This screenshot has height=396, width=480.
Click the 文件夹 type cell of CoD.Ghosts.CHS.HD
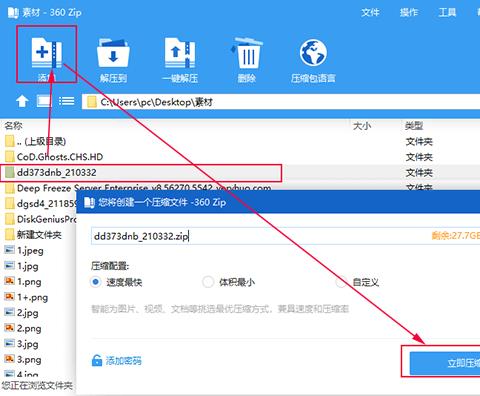tap(419, 157)
